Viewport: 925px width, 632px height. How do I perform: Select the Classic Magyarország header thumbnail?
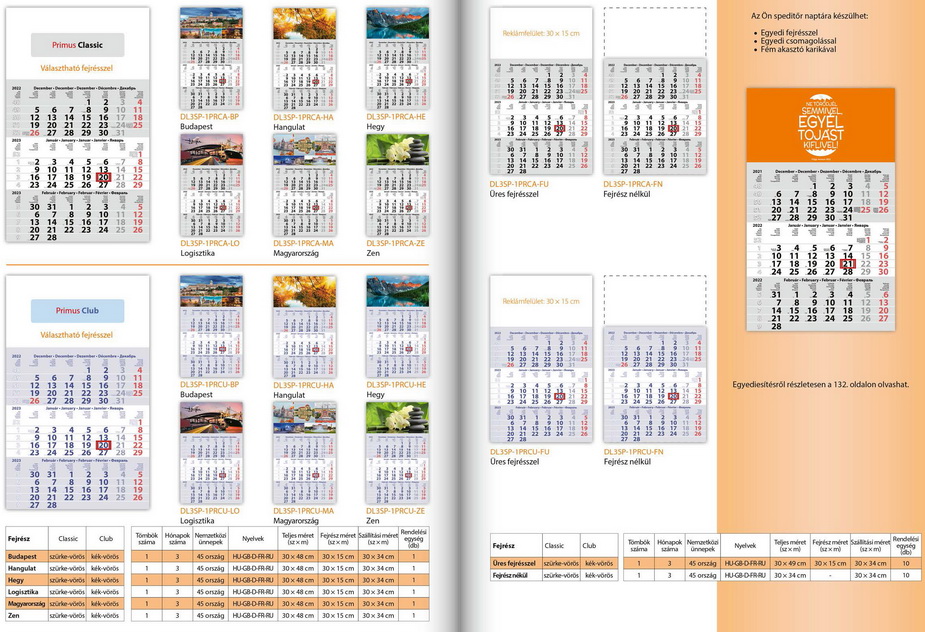click(304, 150)
